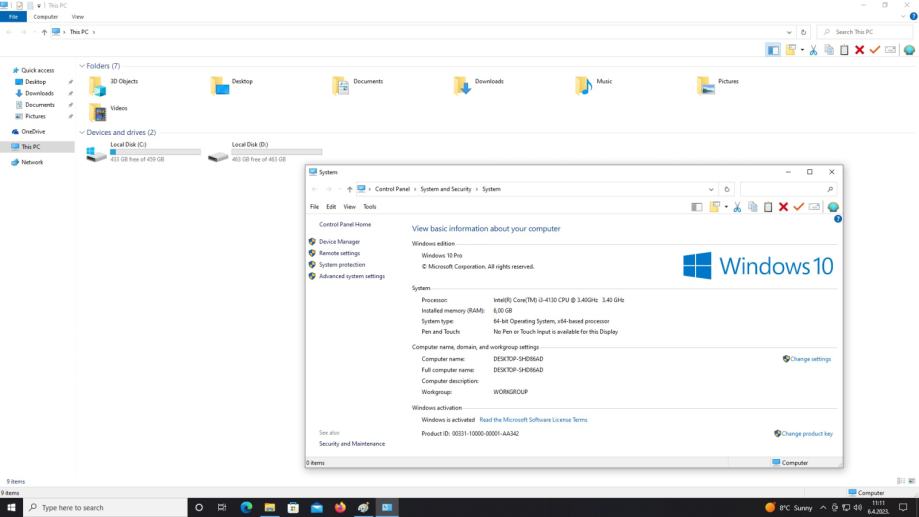919x517 pixels.
Task: Click red Delete X in This PC toolbar
Action: point(859,50)
